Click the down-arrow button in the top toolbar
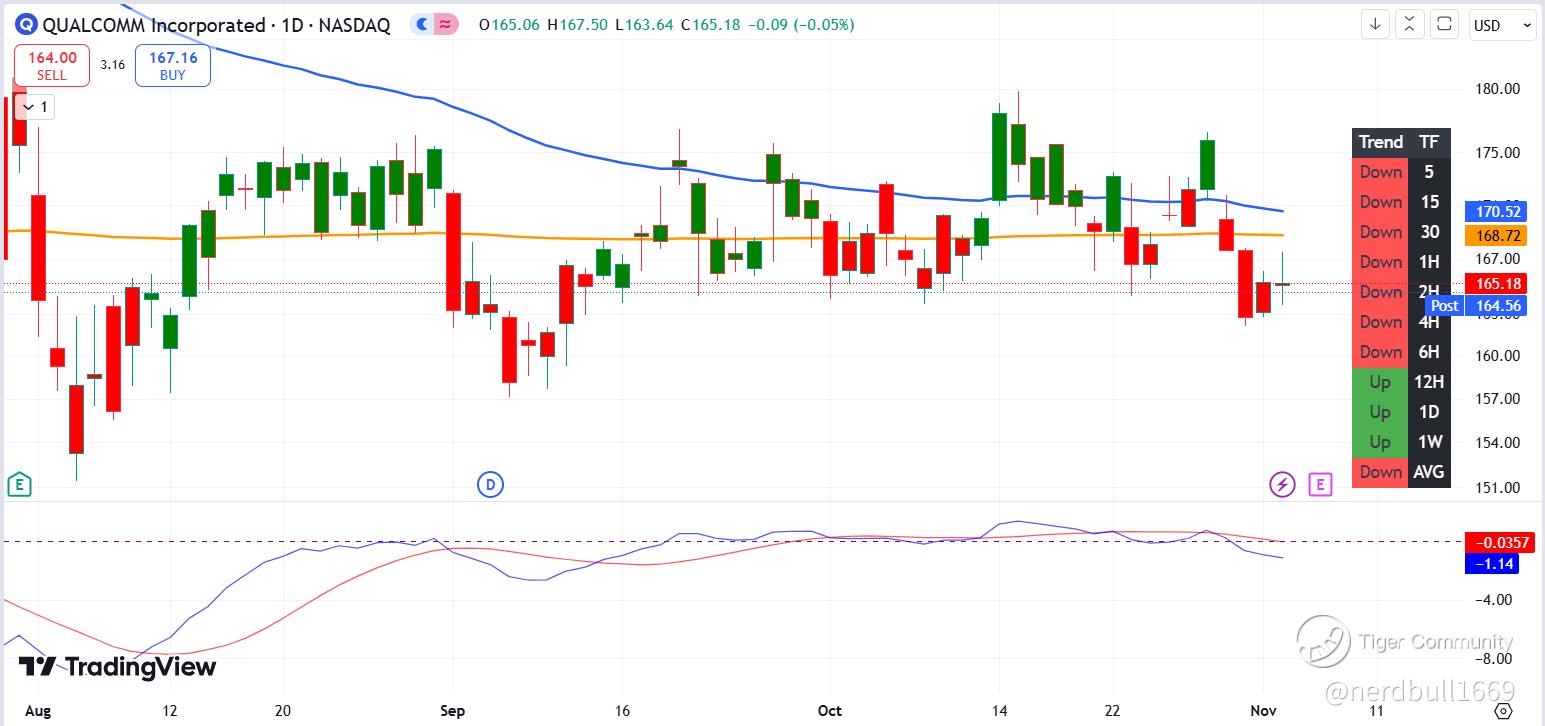This screenshot has height=726, width=1545. tap(1375, 25)
